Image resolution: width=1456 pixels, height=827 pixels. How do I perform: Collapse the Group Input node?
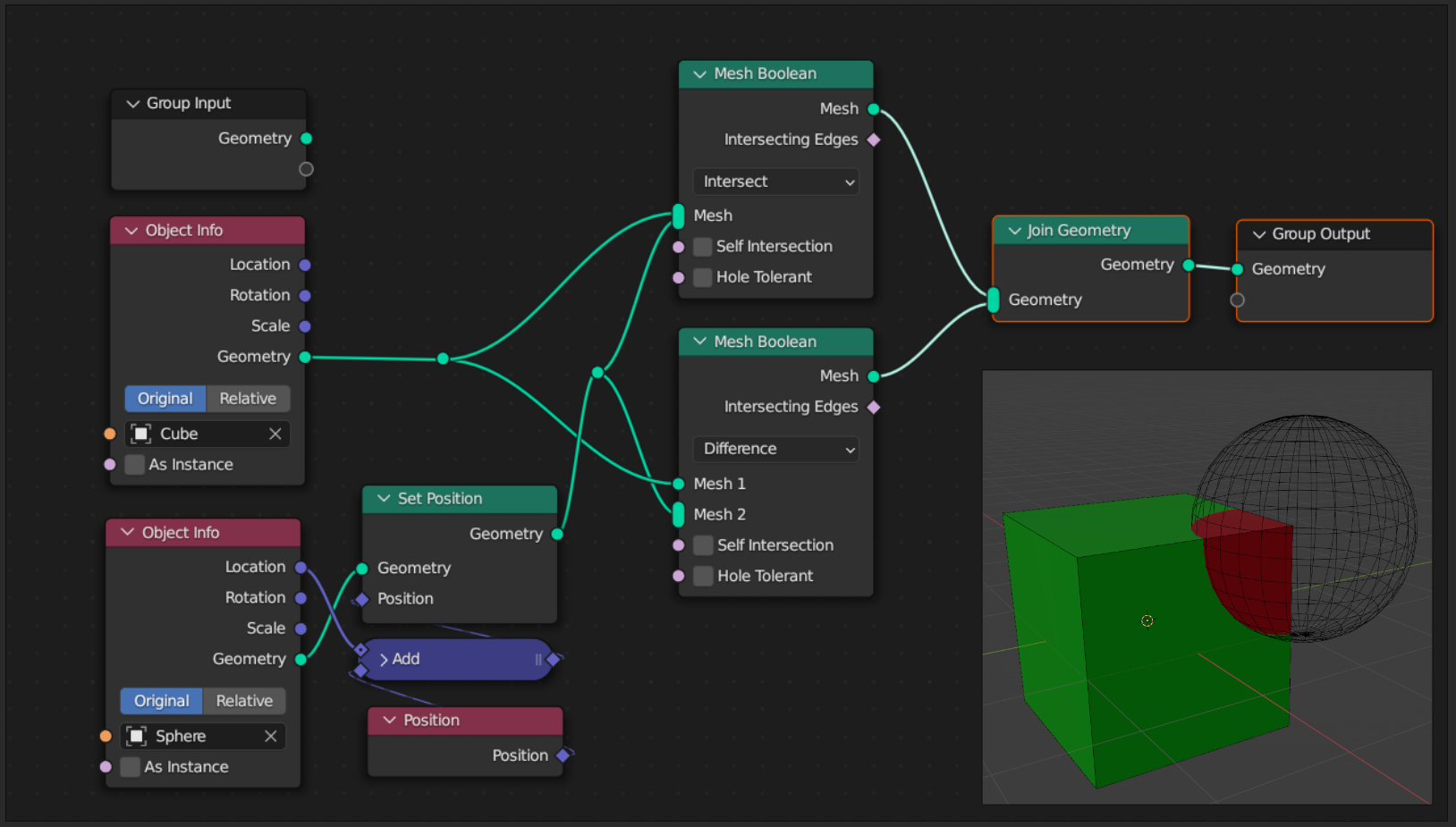tap(133, 104)
